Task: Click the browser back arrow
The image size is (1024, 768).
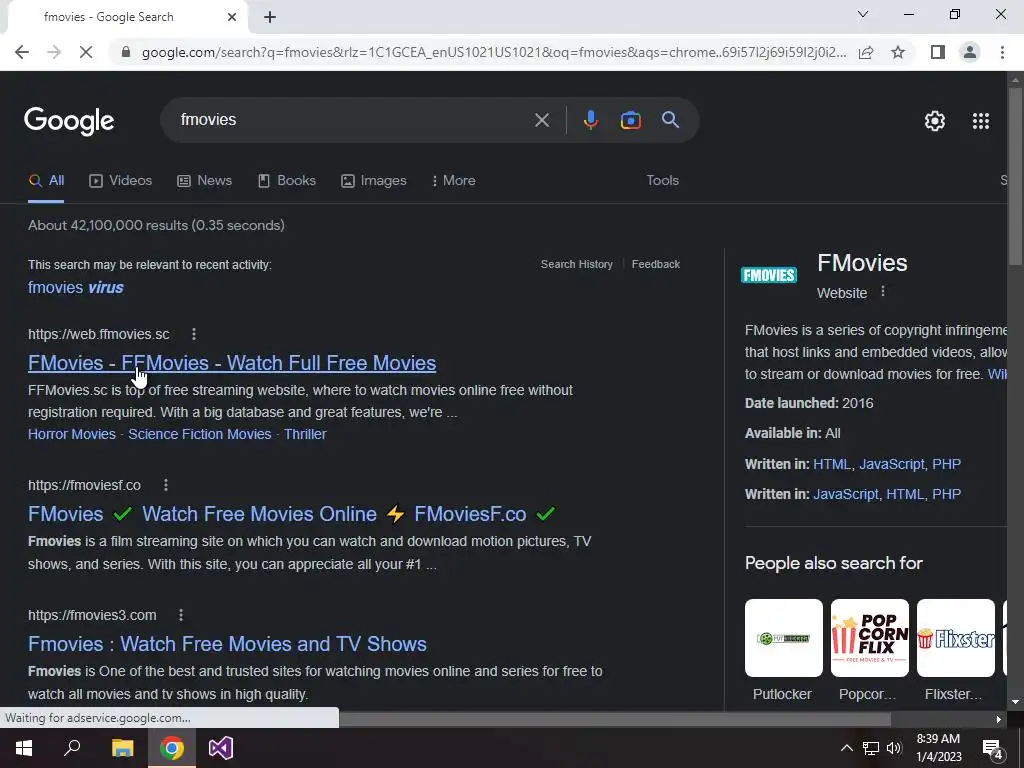Action: 22,52
